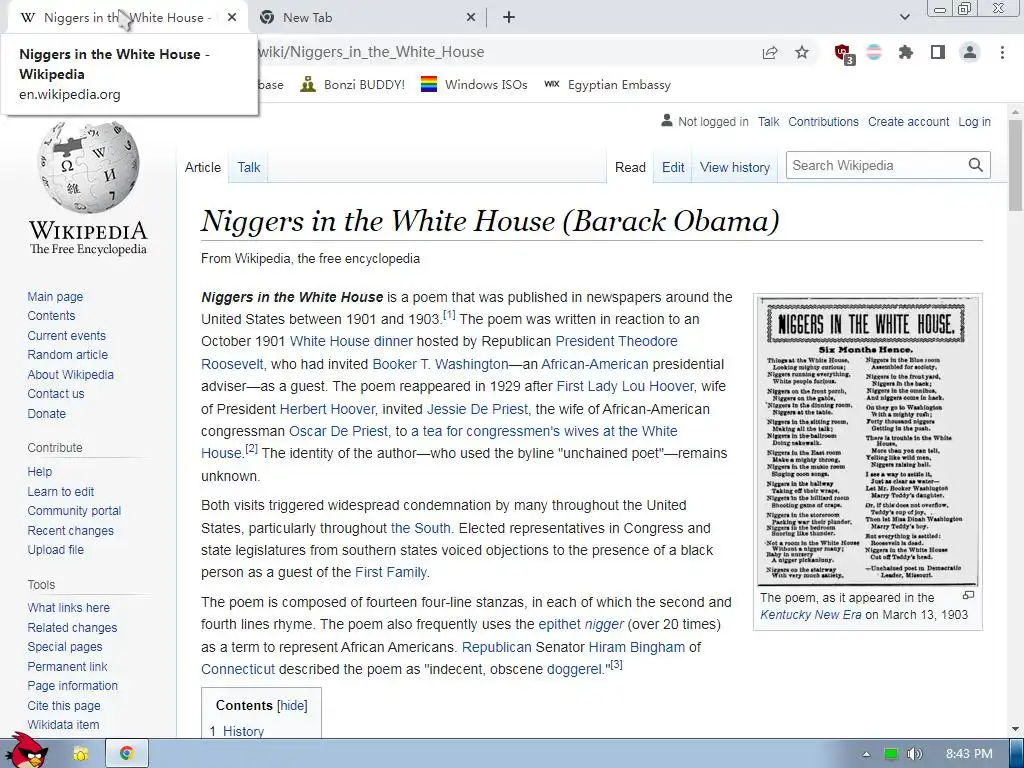
Task: Switch to the Wikipedia article browser tab
Action: click(x=127, y=18)
